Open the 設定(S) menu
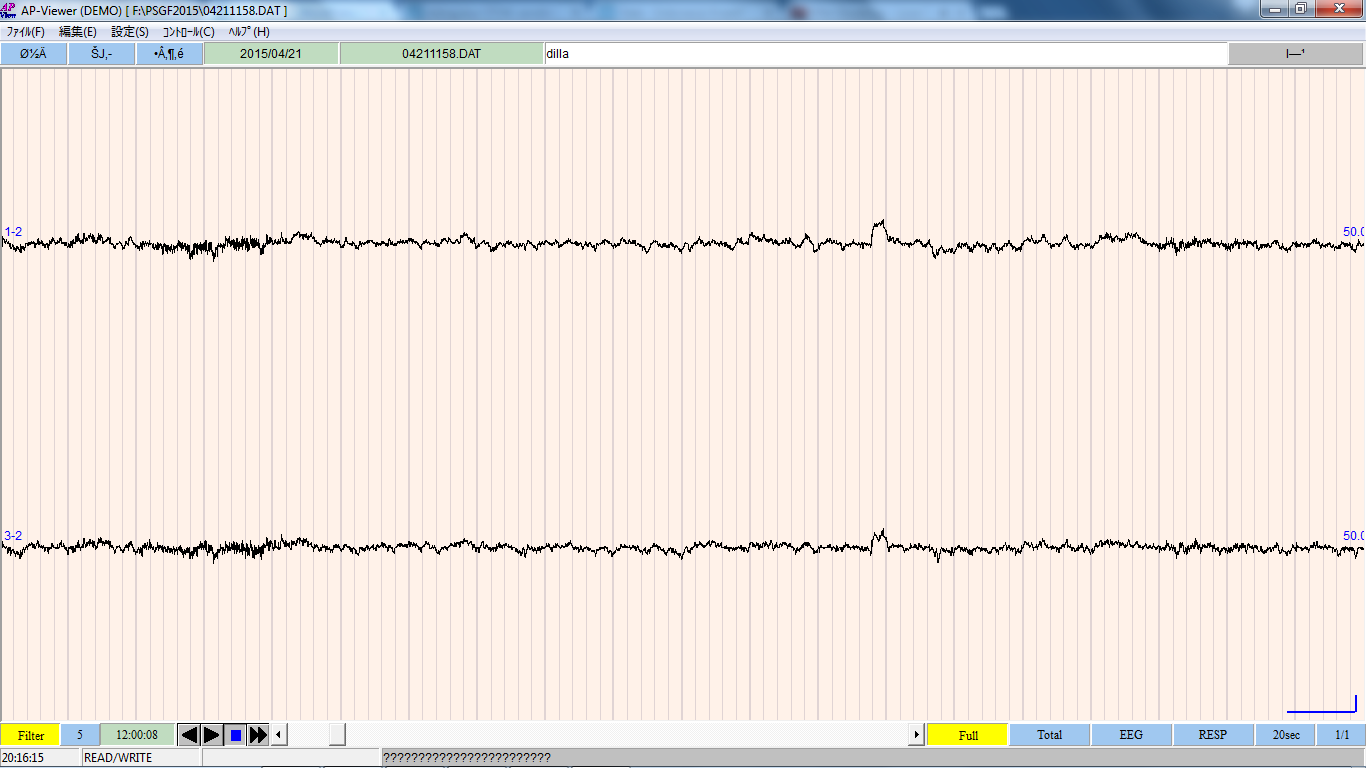Screen dimensions: 1366x768 pos(130,32)
